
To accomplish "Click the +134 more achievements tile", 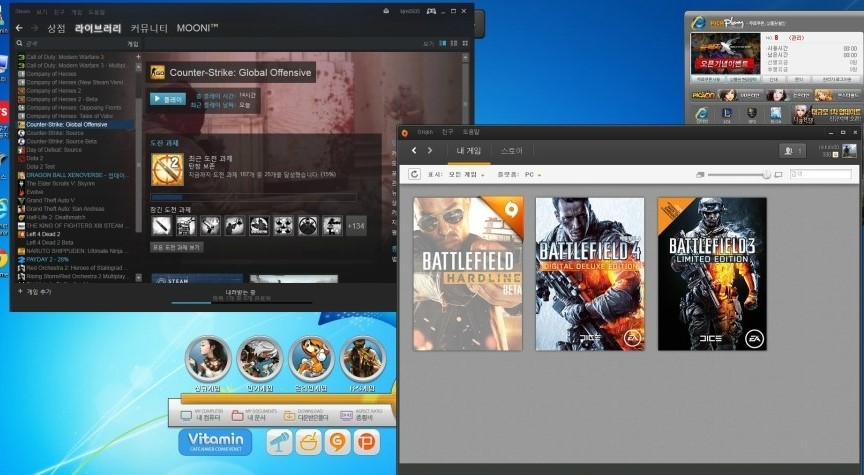I will [x=356, y=225].
